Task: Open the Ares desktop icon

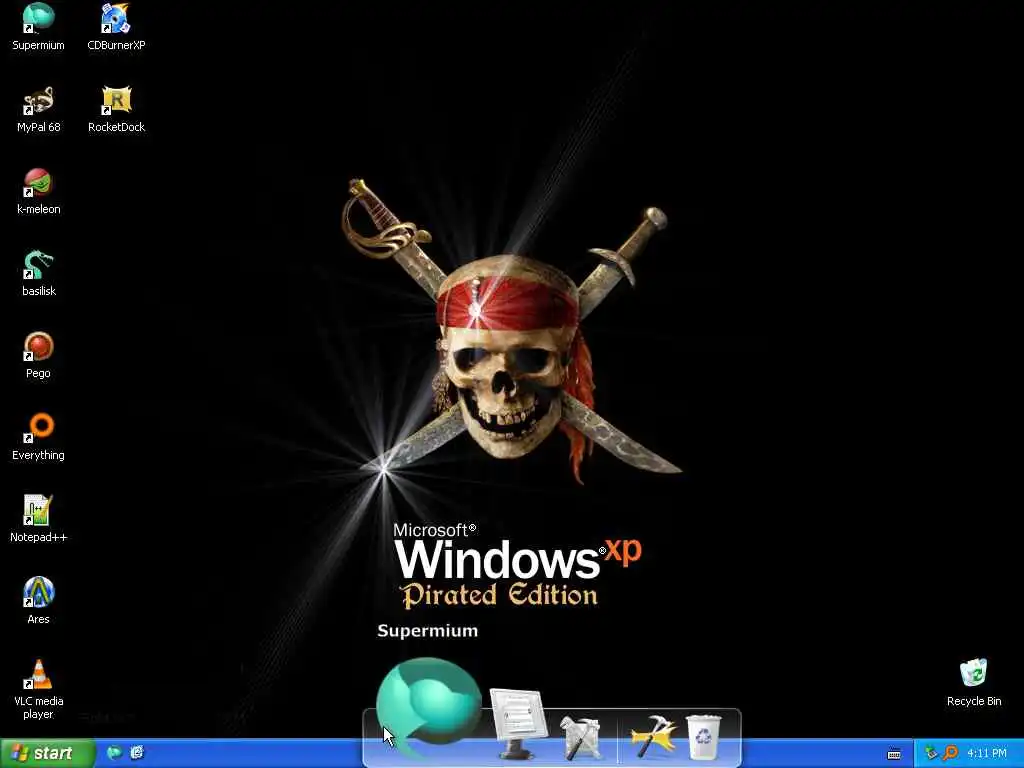Action: [x=39, y=601]
